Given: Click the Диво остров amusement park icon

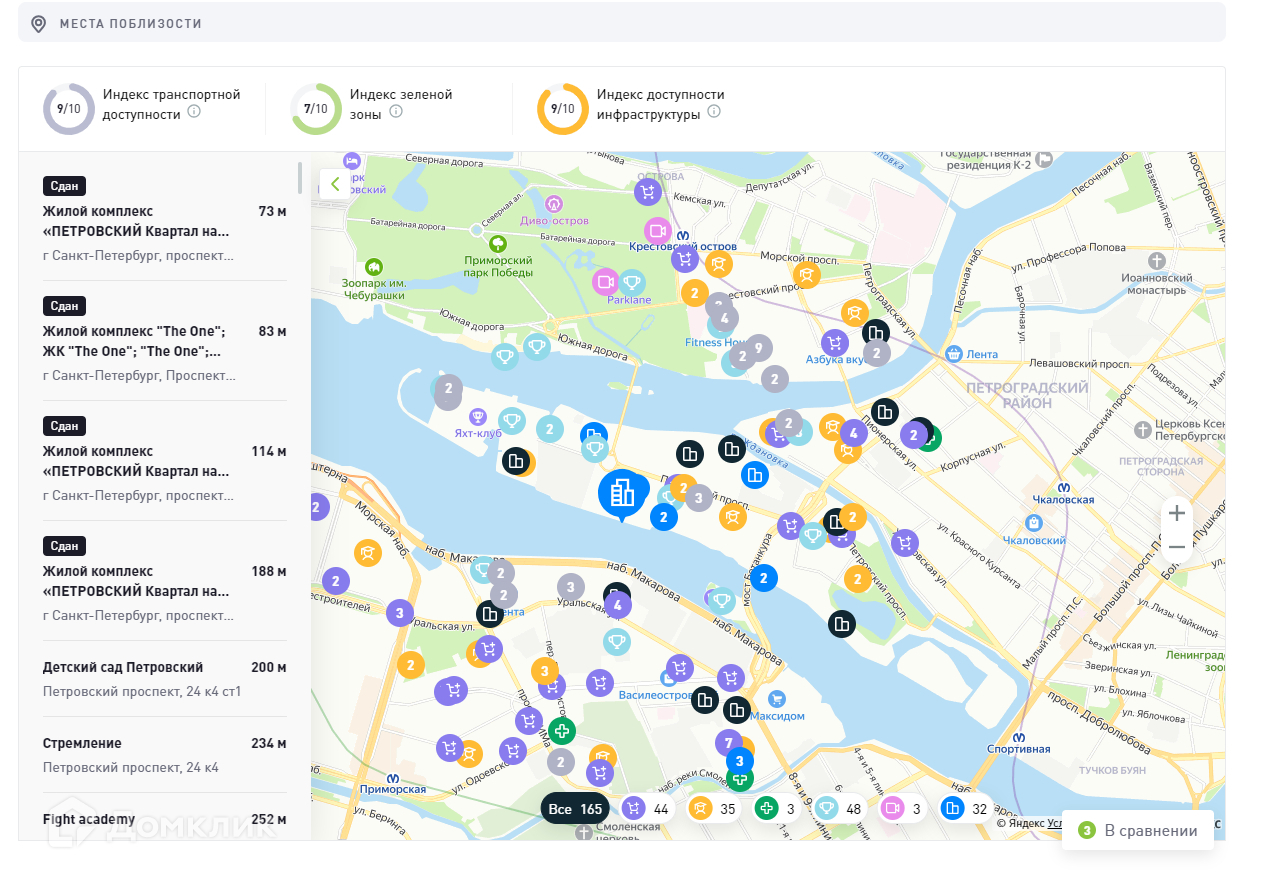Looking at the screenshot, I should pos(555,203).
